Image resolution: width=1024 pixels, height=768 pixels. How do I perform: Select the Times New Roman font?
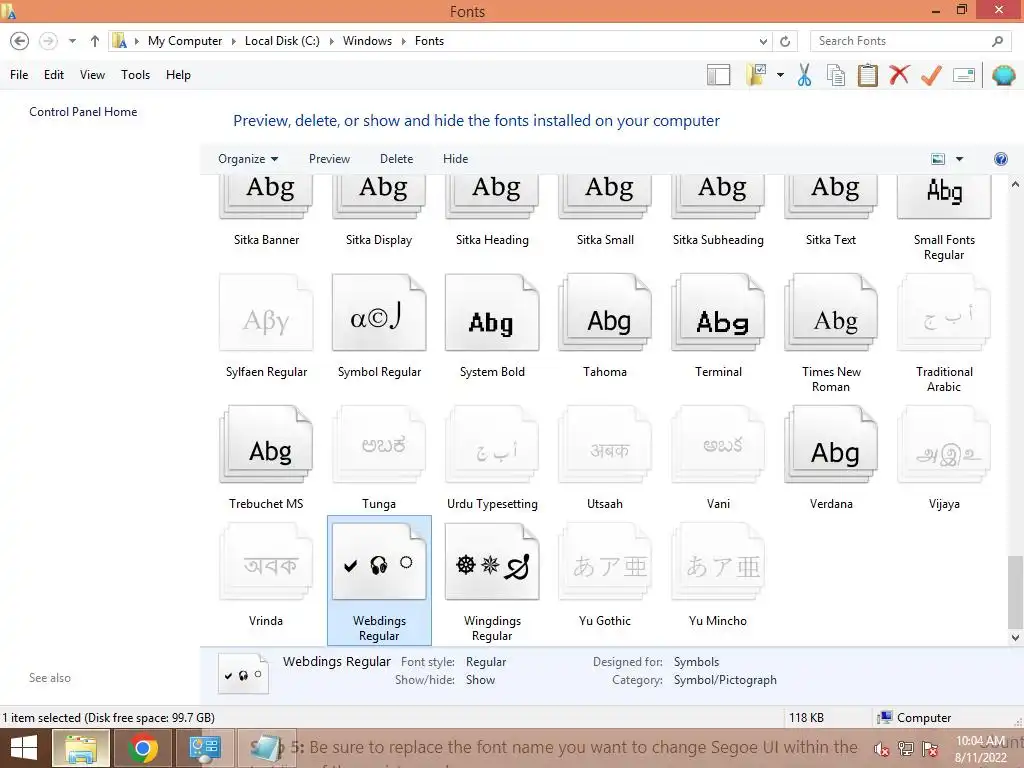[x=831, y=333]
